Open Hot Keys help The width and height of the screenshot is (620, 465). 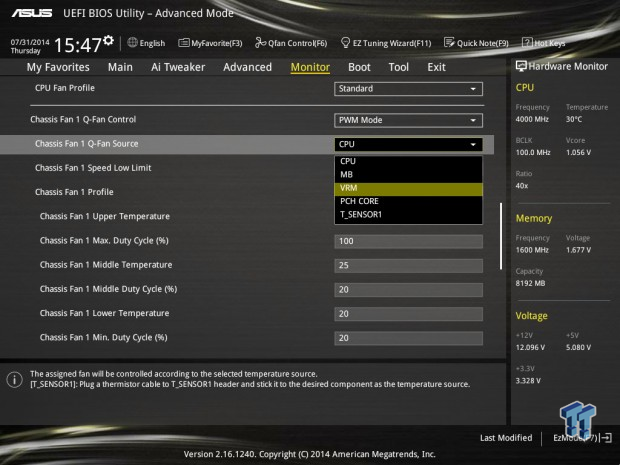(544, 43)
